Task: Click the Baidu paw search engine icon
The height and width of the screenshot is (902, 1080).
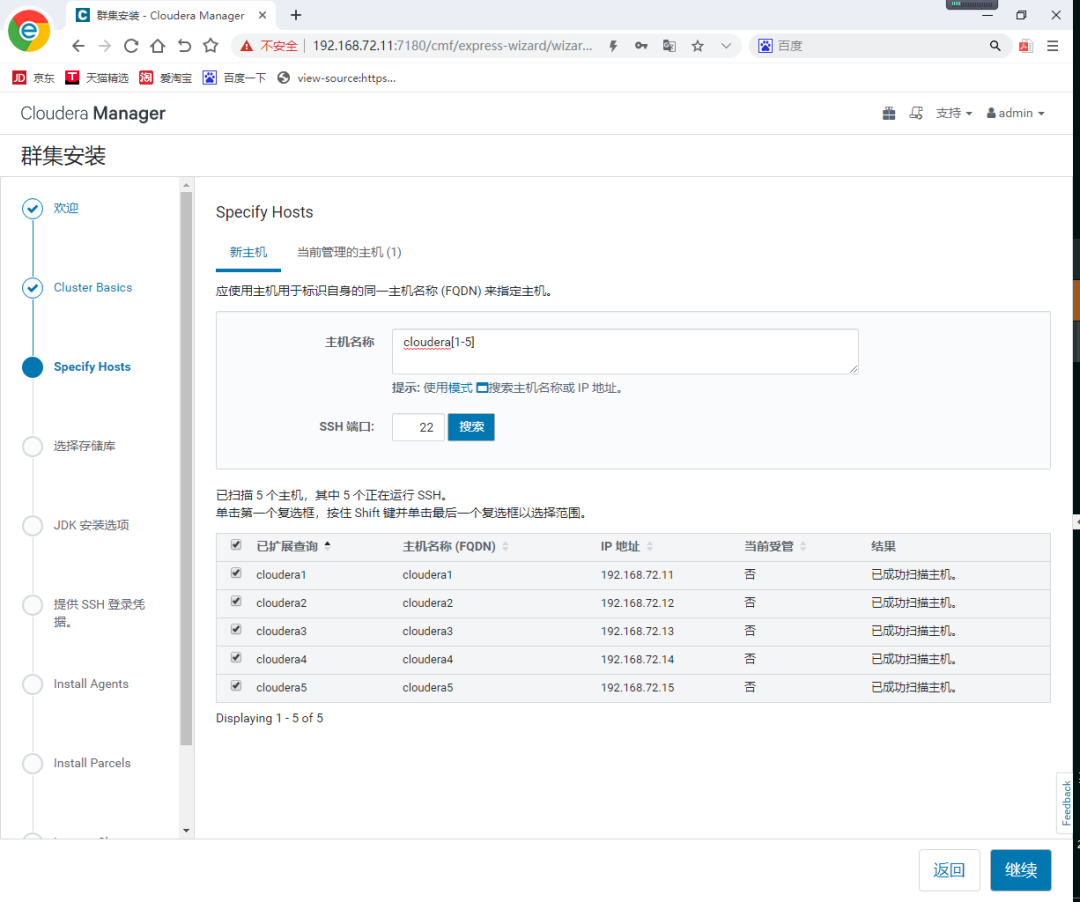Action: point(765,46)
